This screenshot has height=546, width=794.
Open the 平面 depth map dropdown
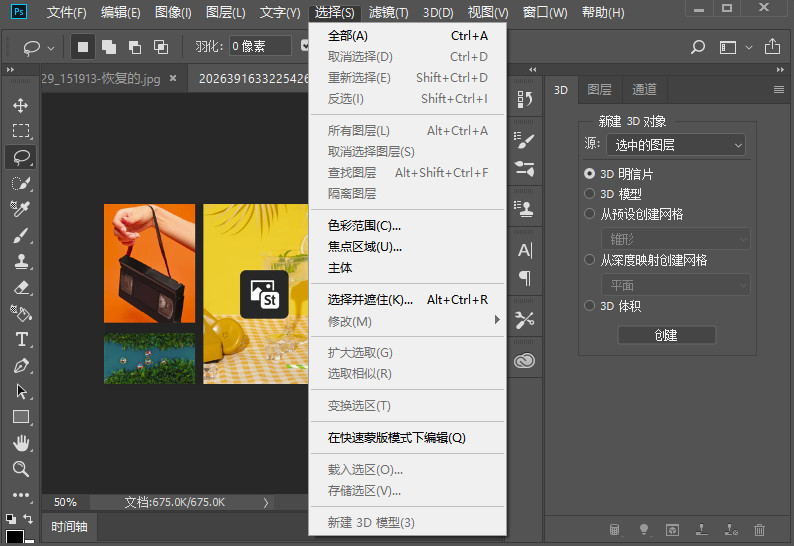pyautogui.click(x=676, y=285)
